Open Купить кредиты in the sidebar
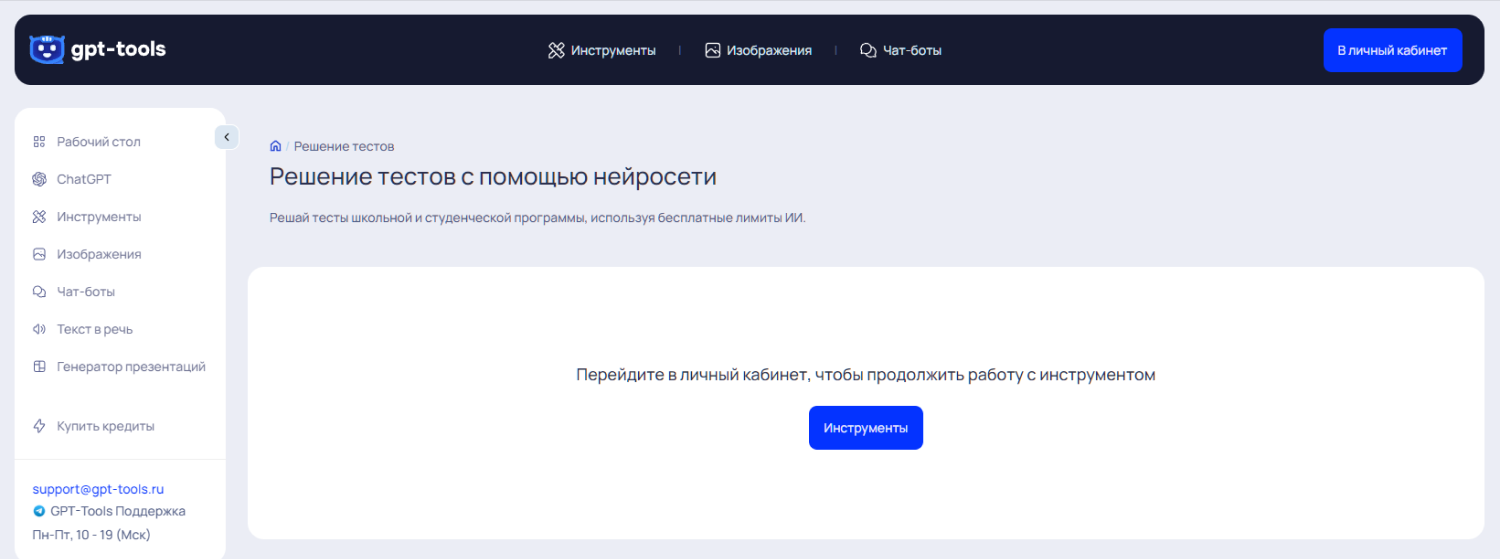Screen dimensions: 1500x559 [x=106, y=426]
